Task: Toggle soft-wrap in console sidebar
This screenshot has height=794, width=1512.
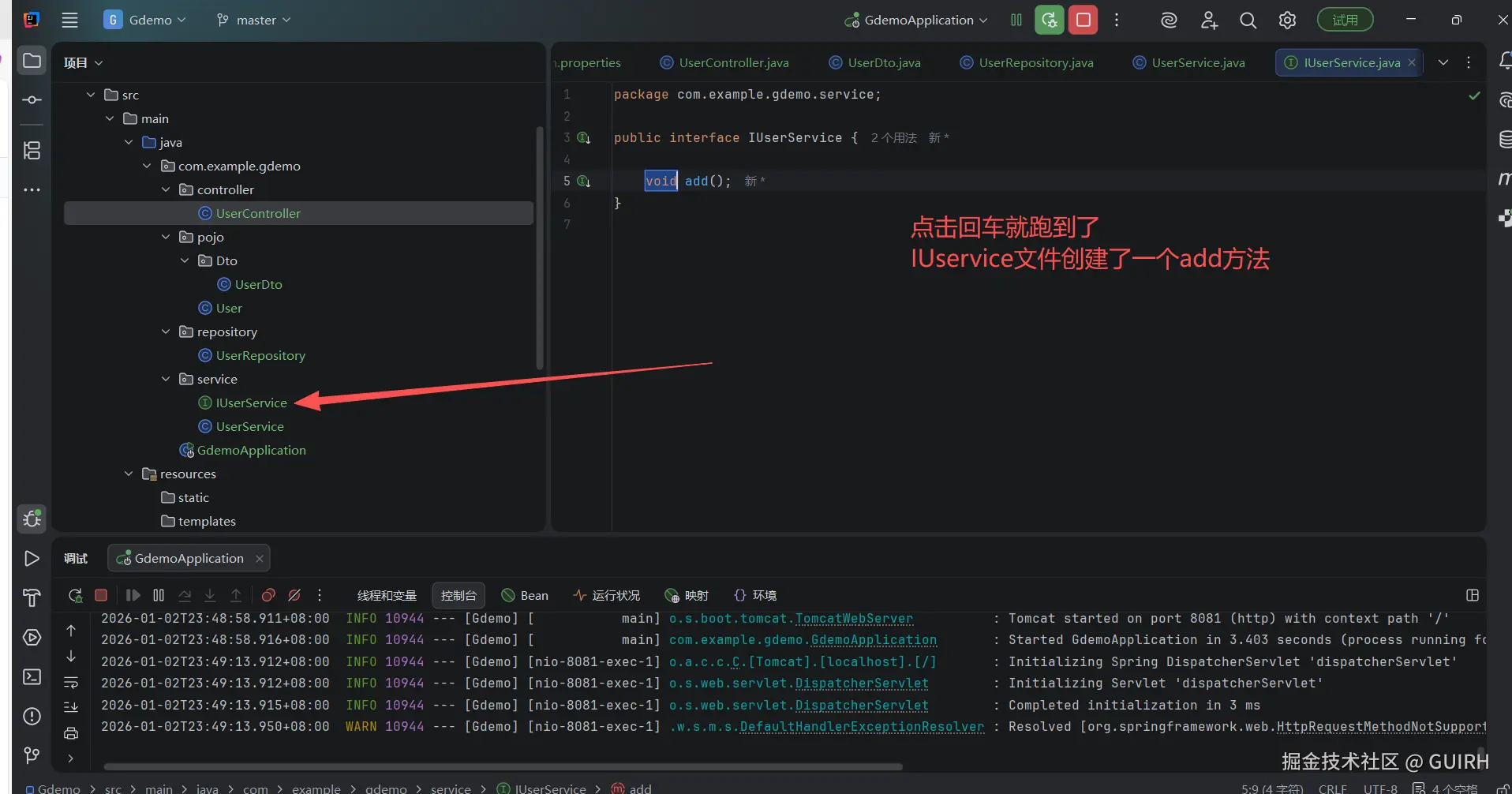Action: (71, 682)
